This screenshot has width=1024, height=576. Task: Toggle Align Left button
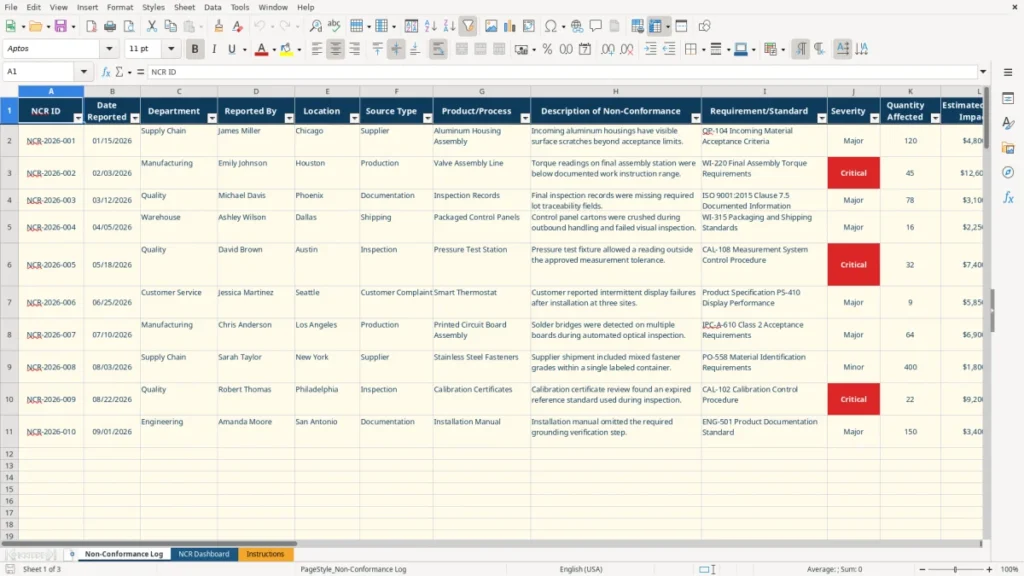(317, 49)
